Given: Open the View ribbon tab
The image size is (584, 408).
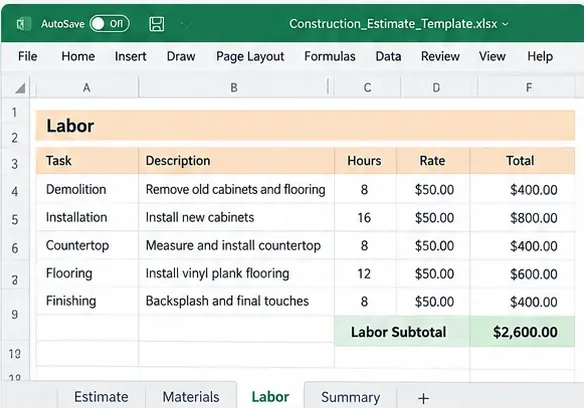Looking at the screenshot, I should [492, 56].
